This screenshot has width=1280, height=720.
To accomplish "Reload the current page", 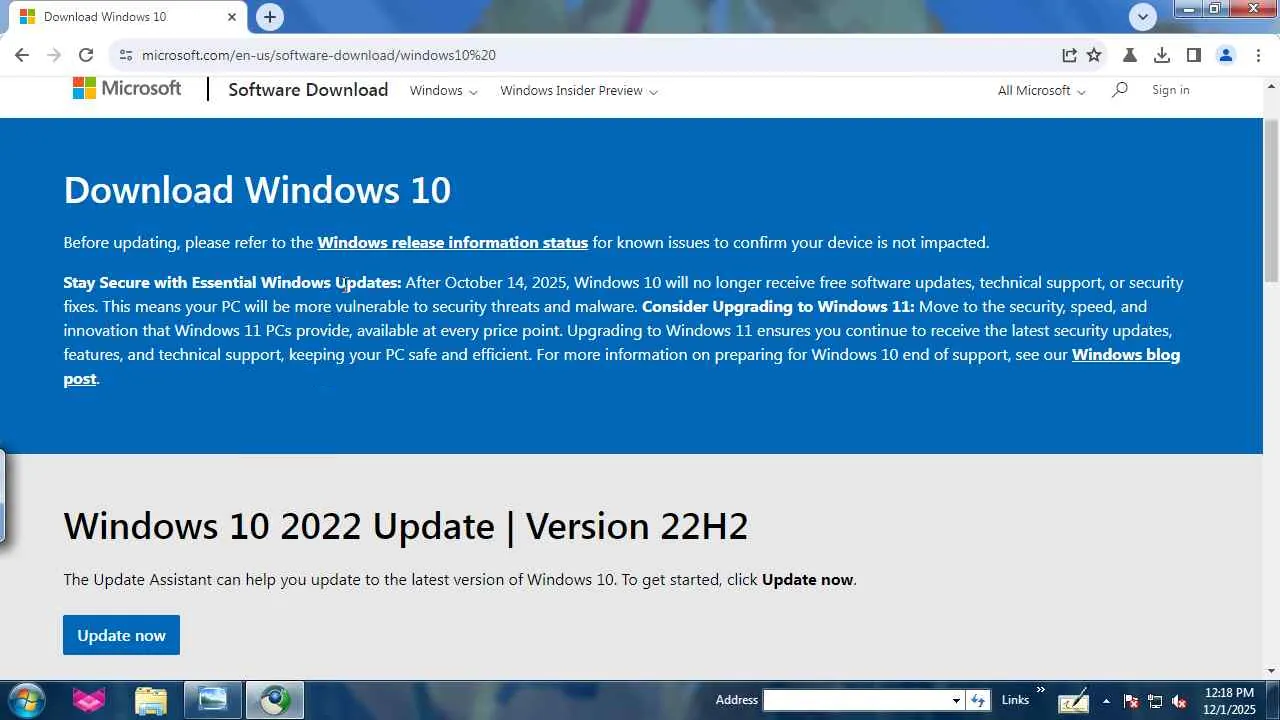I will coord(86,55).
